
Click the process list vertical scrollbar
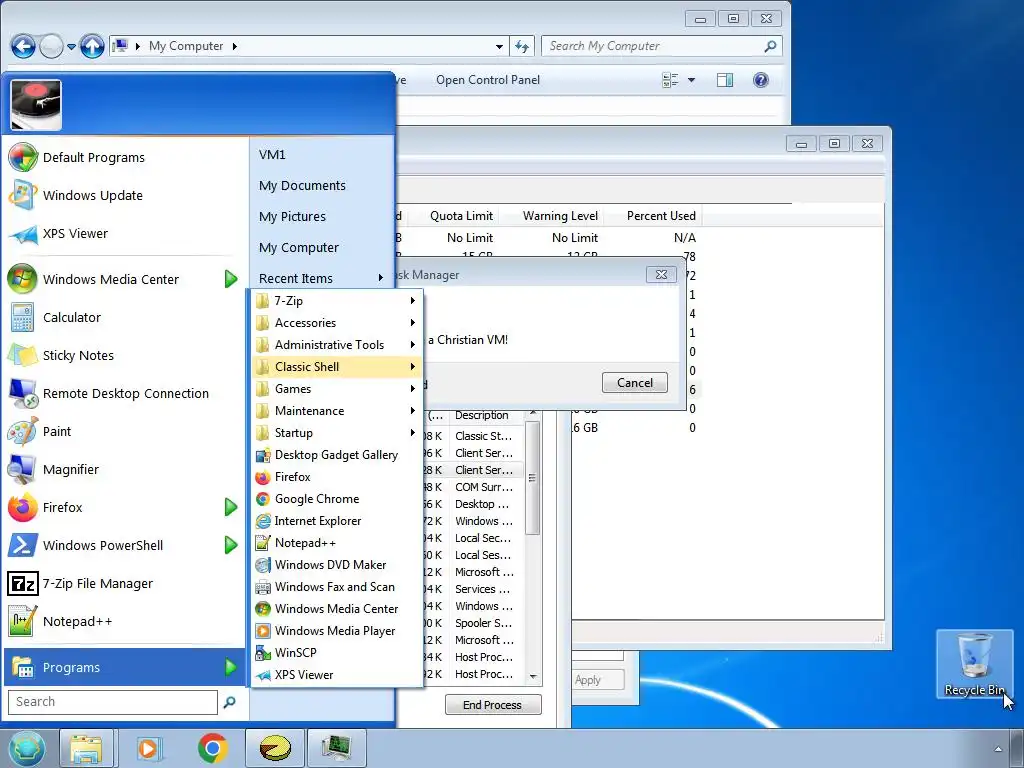coord(533,477)
